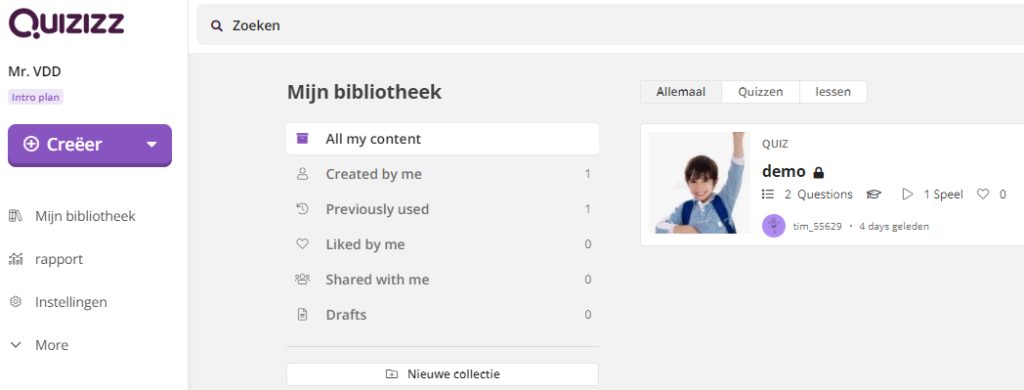The height and width of the screenshot is (390, 1024).
Task: Switch to the lessen tab
Action: (x=833, y=92)
